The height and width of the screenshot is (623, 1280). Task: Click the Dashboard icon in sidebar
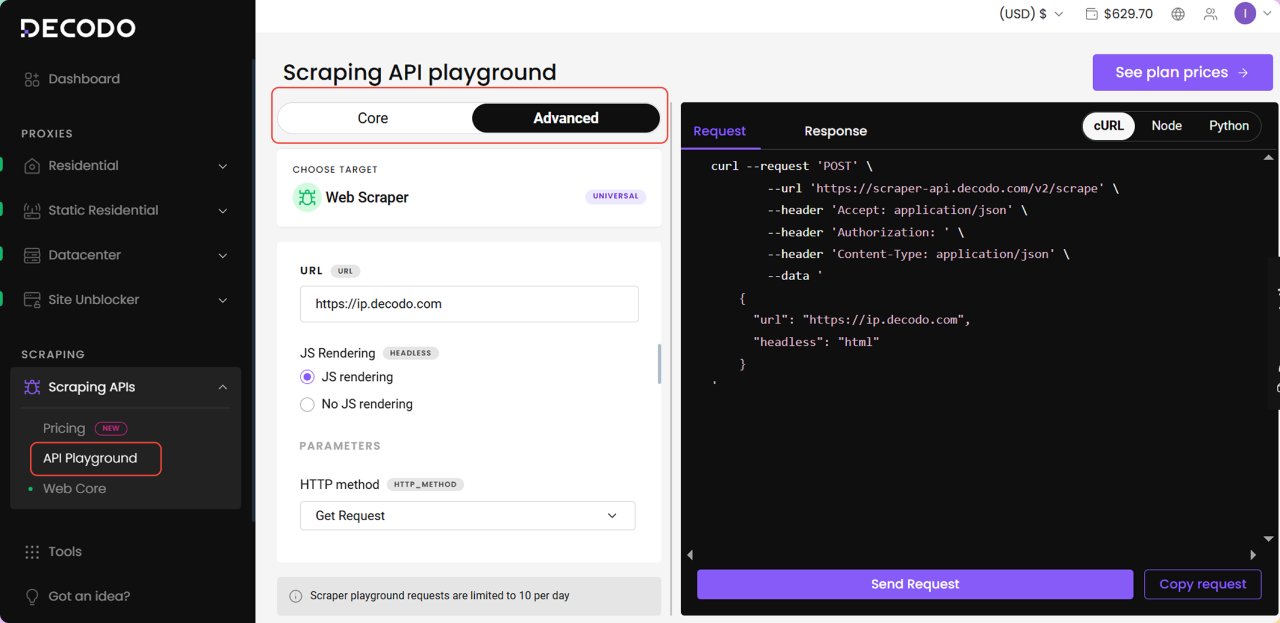[x=32, y=79]
